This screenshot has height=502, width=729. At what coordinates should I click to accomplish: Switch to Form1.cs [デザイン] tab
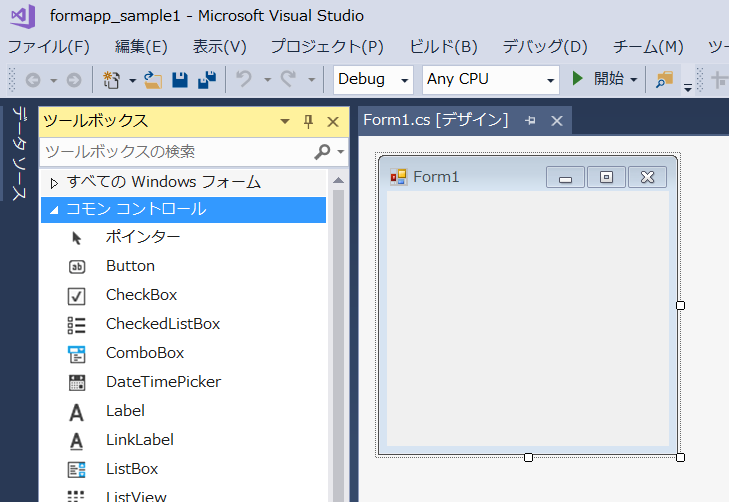tap(436, 120)
